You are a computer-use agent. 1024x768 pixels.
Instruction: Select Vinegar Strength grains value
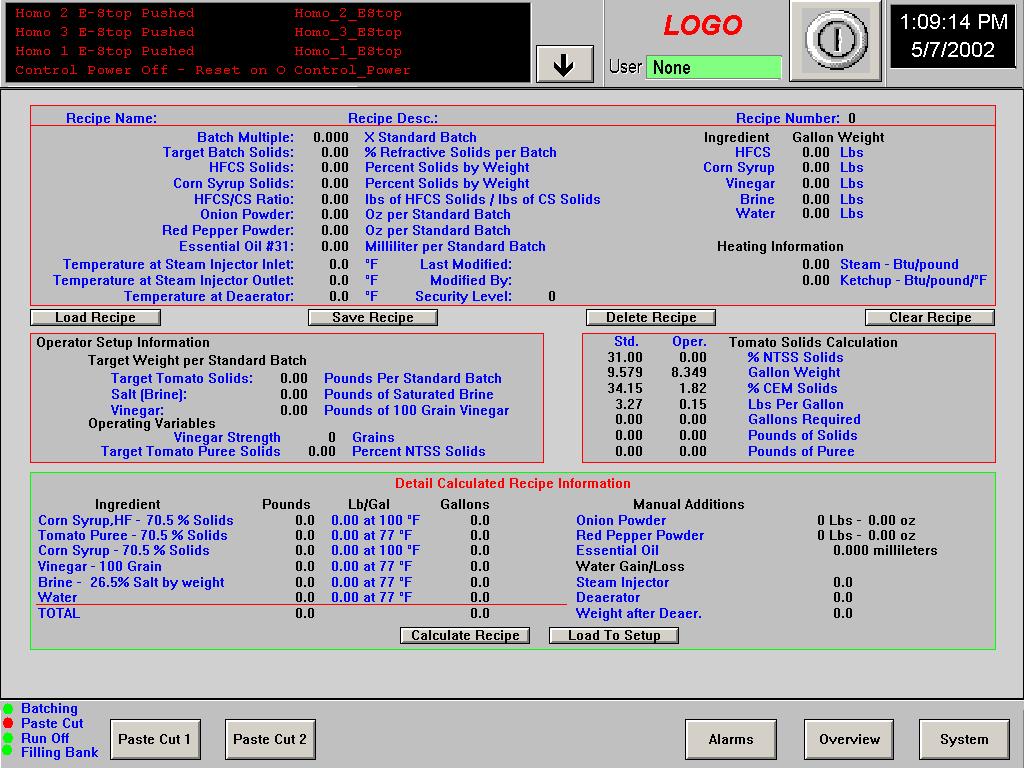point(332,438)
